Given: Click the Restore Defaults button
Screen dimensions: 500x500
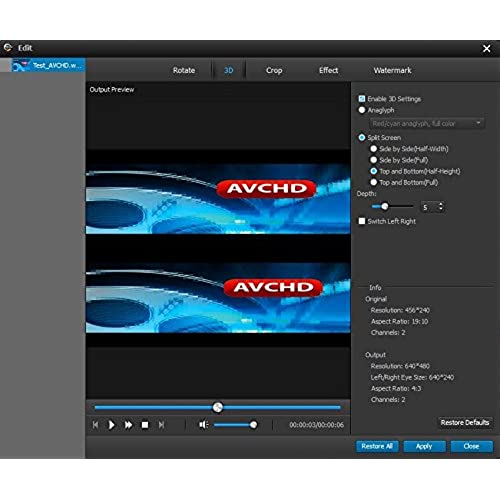Looking at the screenshot, I should (465, 423).
